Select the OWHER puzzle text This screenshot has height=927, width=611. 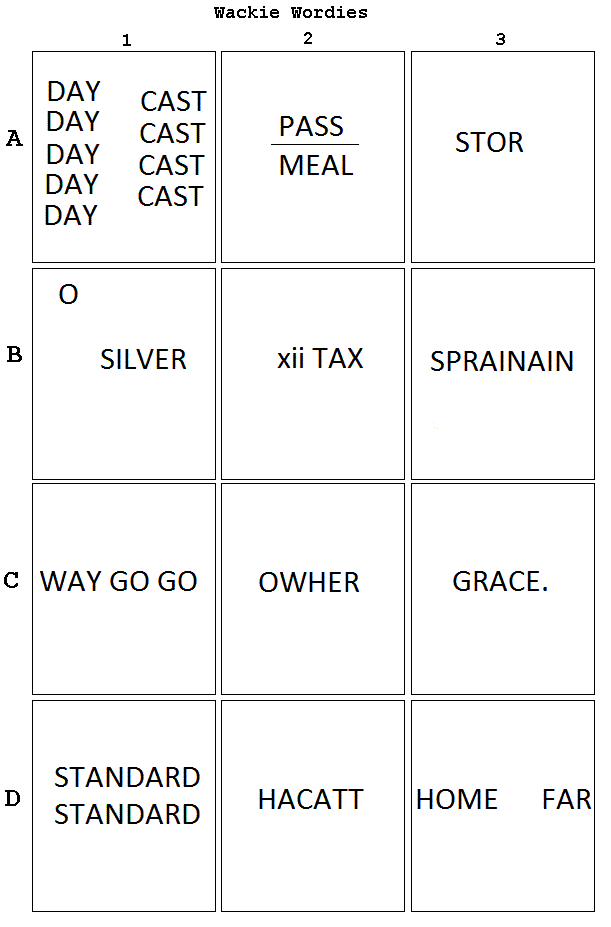[x=309, y=582]
